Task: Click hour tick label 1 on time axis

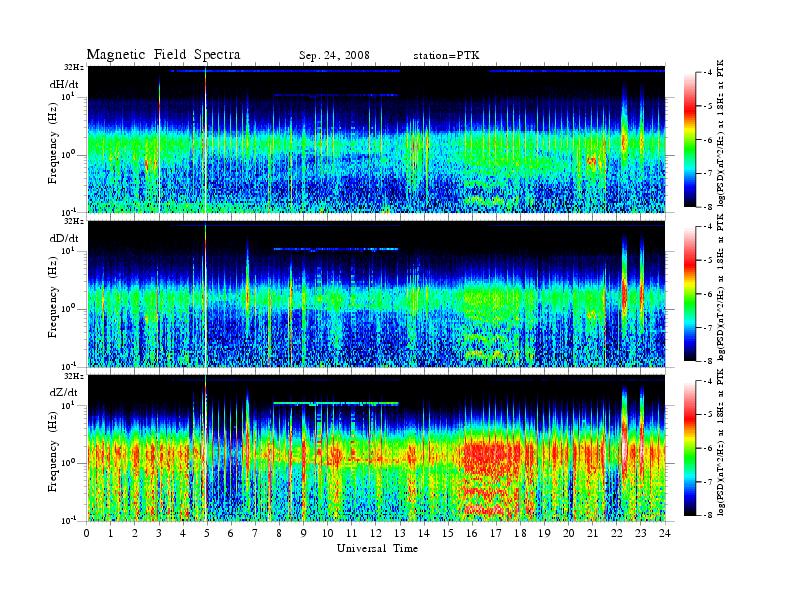Action: click(x=111, y=533)
